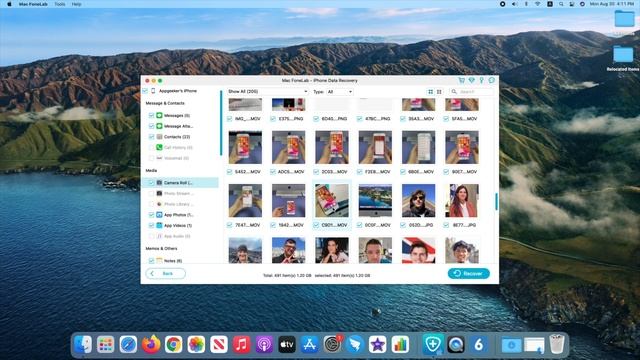Image resolution: width=640 pixels, height=360 pixels.
Task: Click the Call History phone icon
Action: click(x=159, y=147)
